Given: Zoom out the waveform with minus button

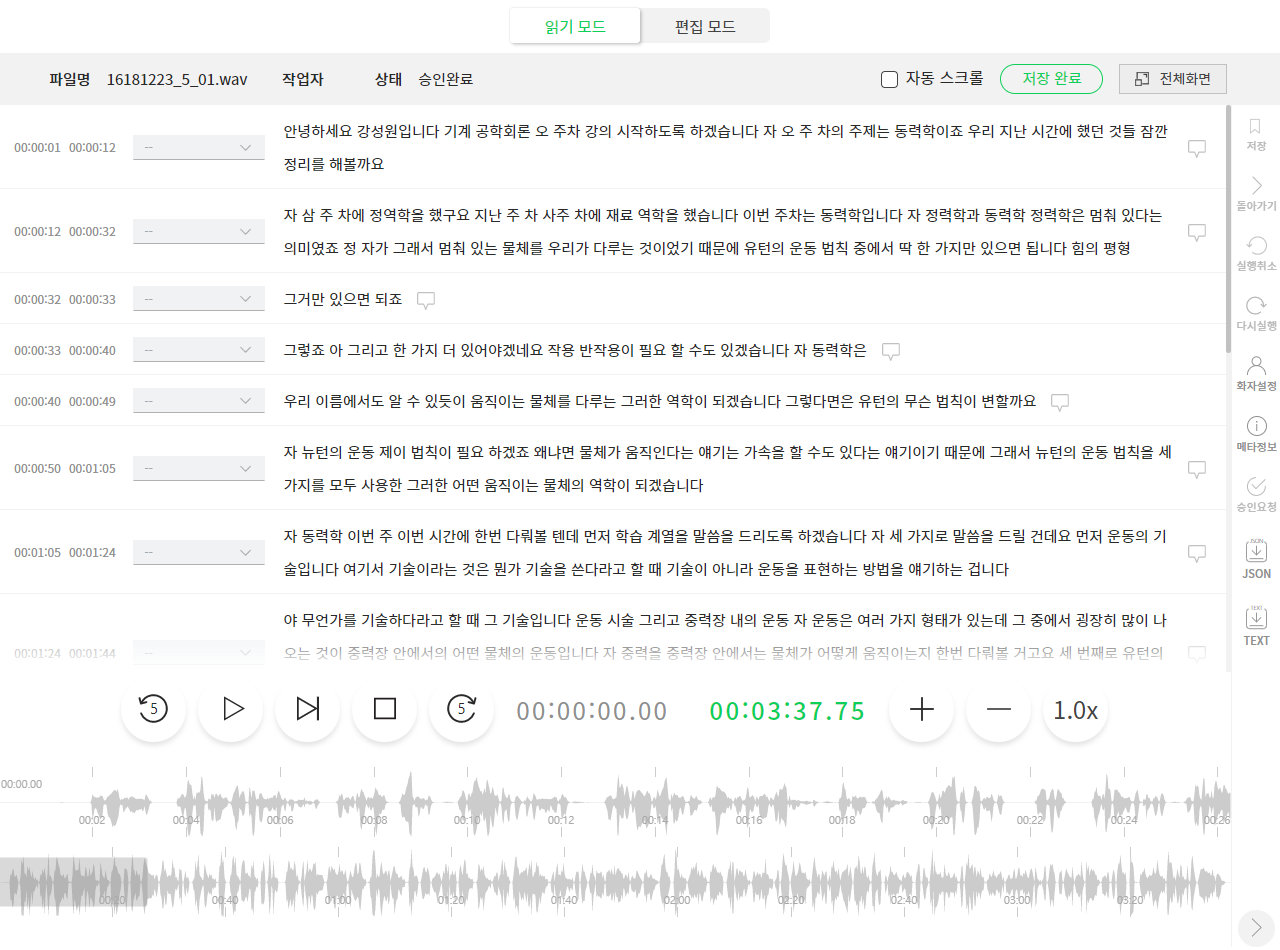Looking at the screenshot, I should pos(998,709).
